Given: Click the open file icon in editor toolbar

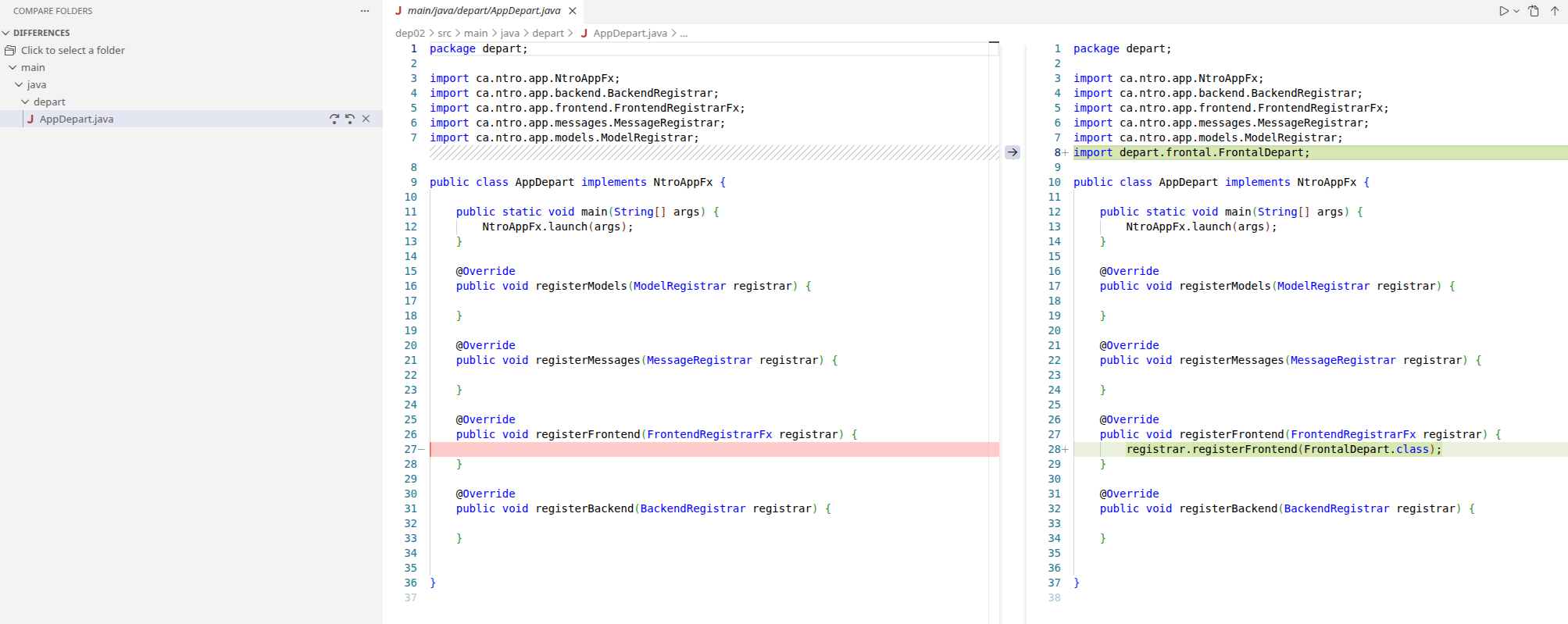Looking at the screenshot, I should (x=1534, y=11).
